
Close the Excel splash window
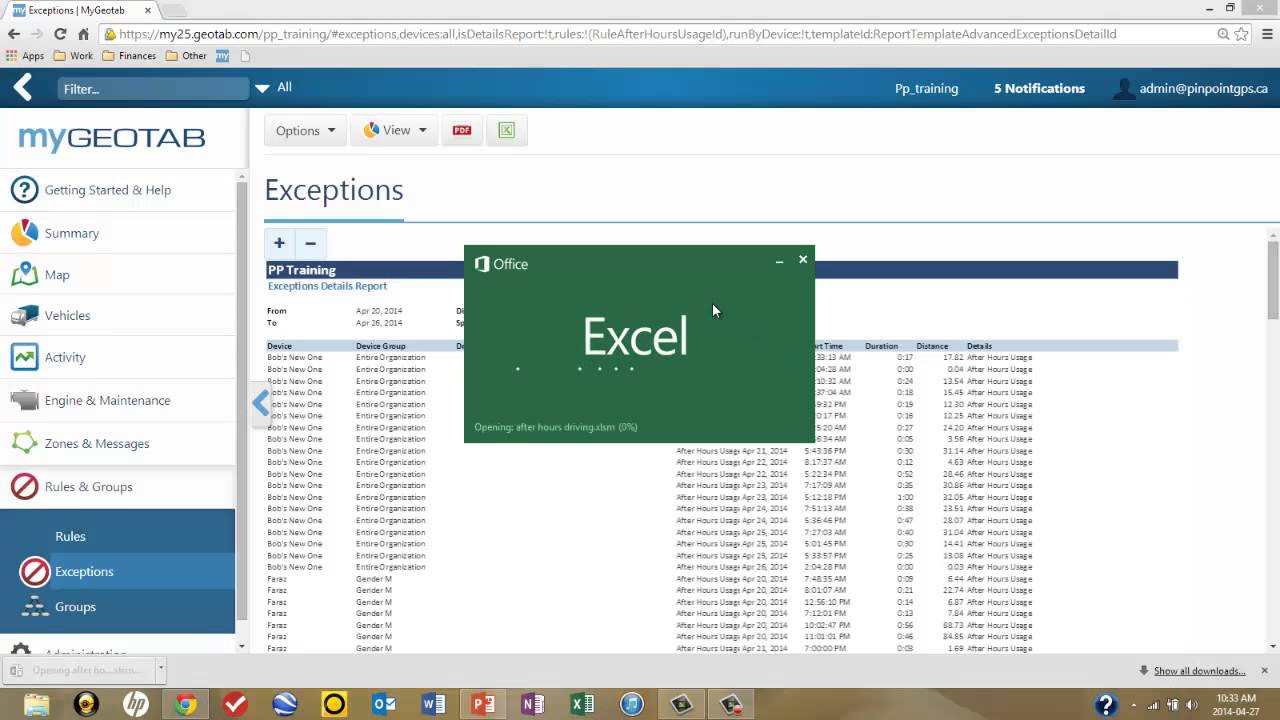(803, 259)
